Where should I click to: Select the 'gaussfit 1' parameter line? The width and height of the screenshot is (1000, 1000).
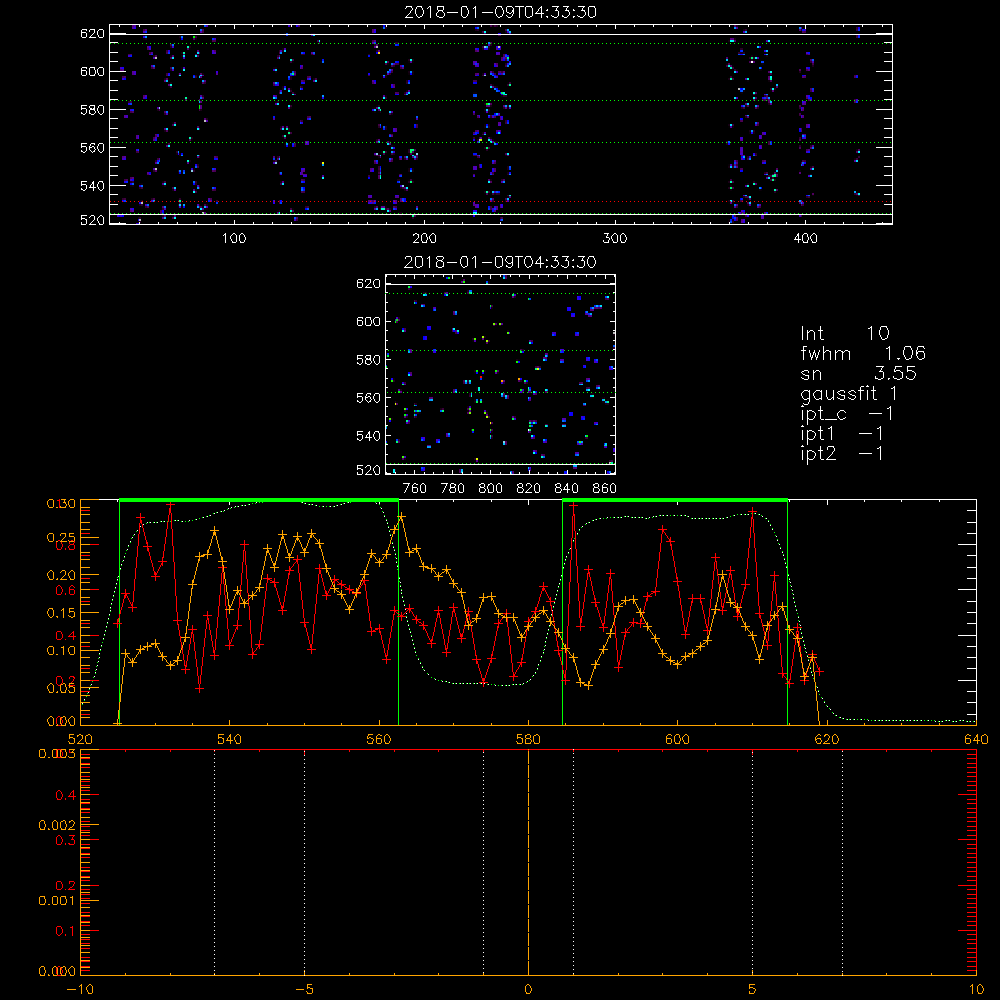tap(849, 393)
